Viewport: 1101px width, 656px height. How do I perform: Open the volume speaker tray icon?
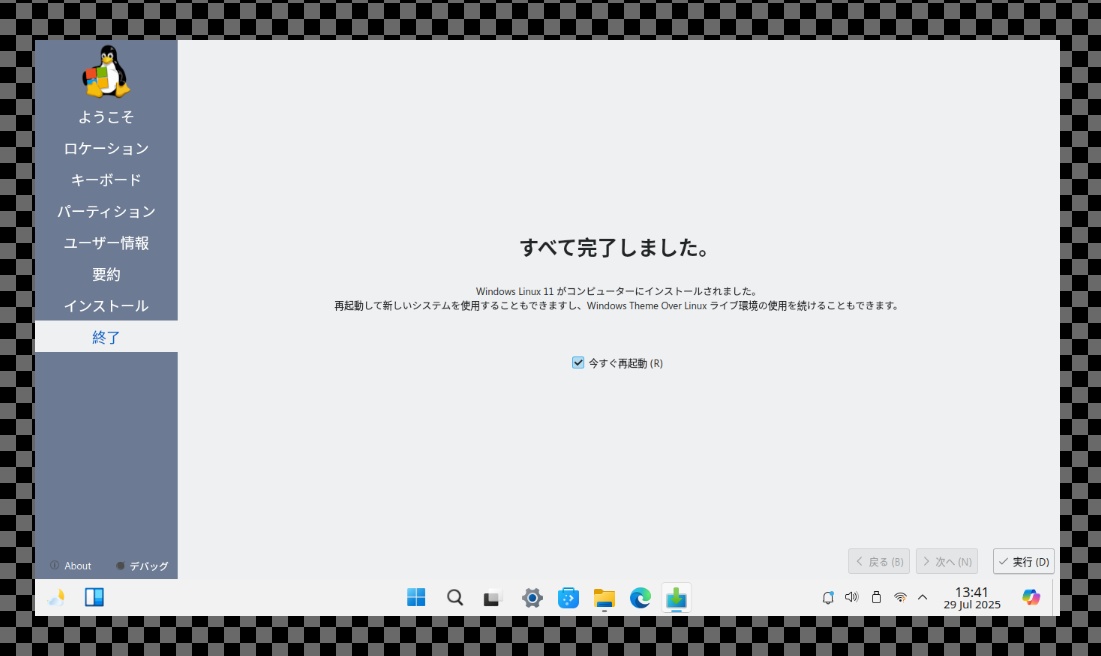click(x=852, y=598)
